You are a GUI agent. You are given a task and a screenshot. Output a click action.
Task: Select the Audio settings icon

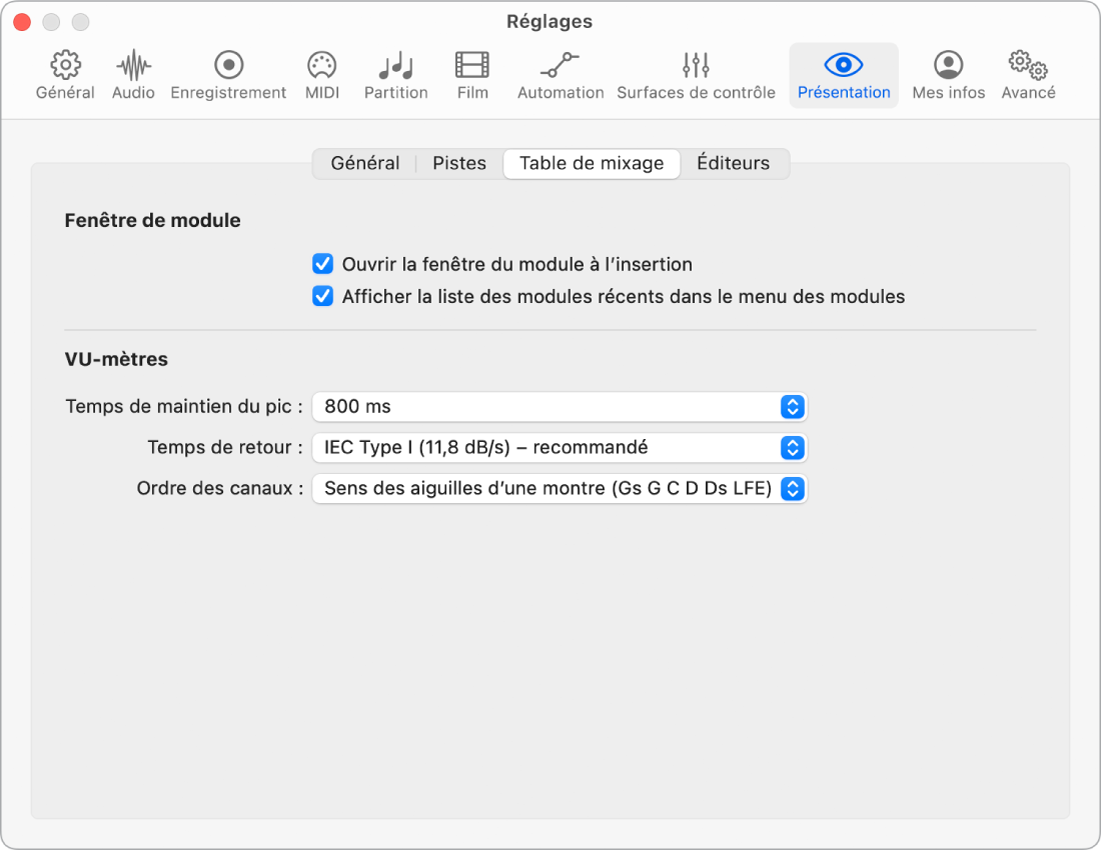(132, 74)
